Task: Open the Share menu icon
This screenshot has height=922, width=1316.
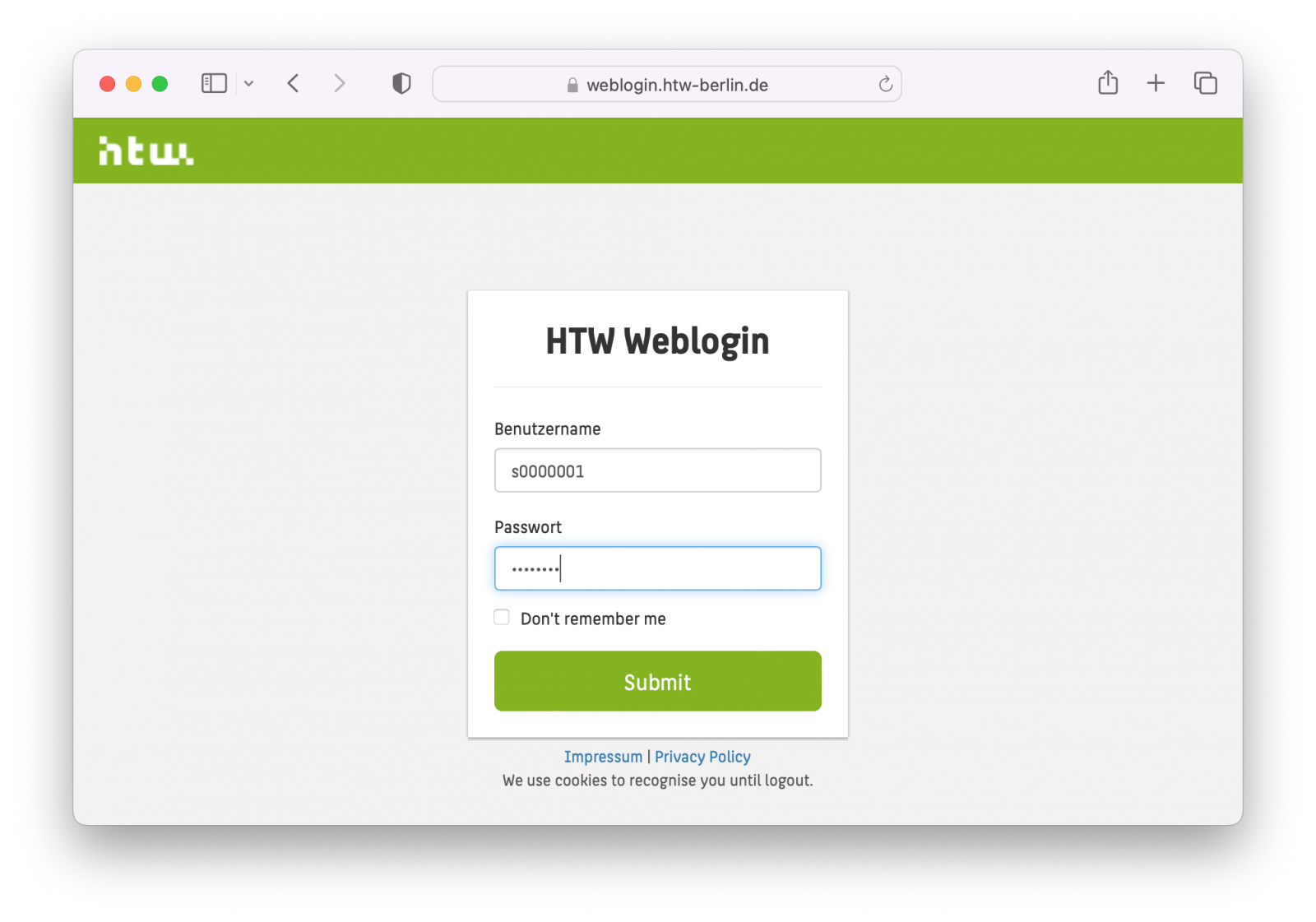Action: (x=1108, y=82)
